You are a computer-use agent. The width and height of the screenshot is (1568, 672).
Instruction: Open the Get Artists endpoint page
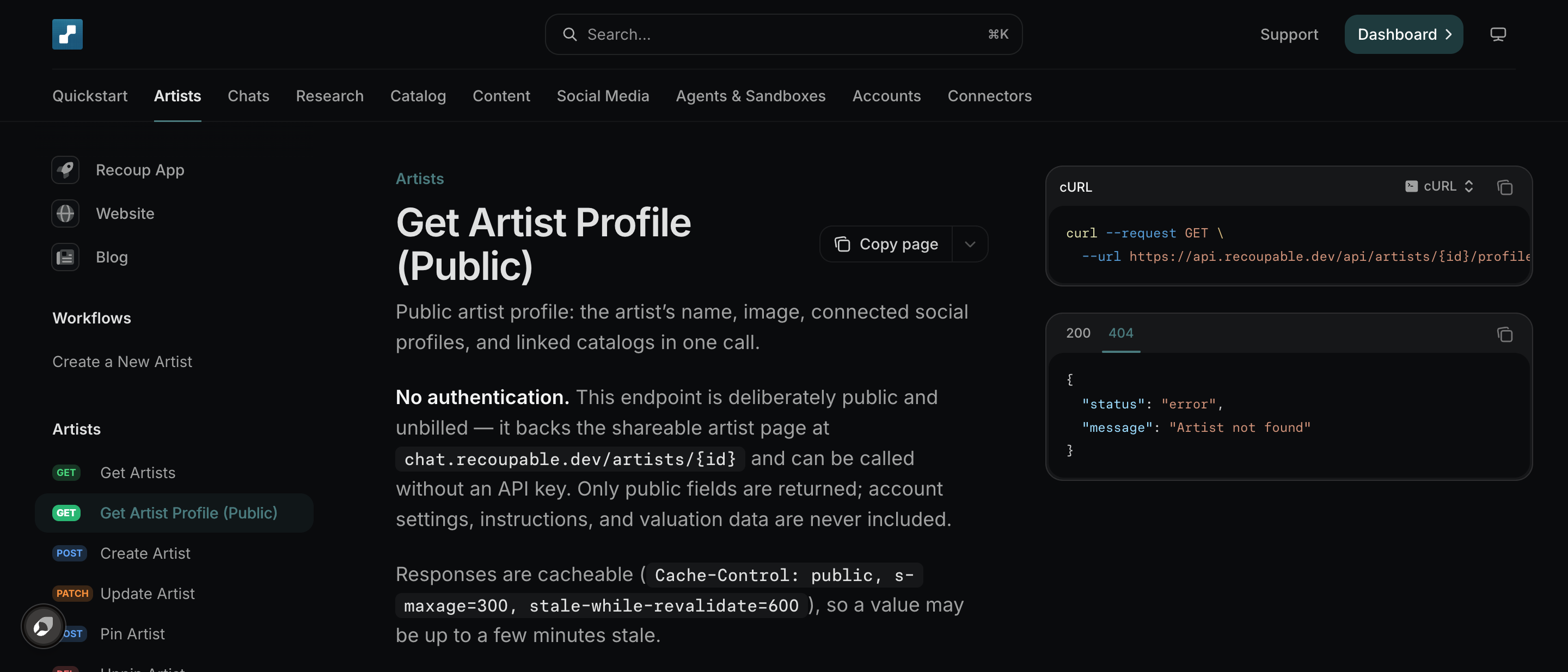click(138, 473)
